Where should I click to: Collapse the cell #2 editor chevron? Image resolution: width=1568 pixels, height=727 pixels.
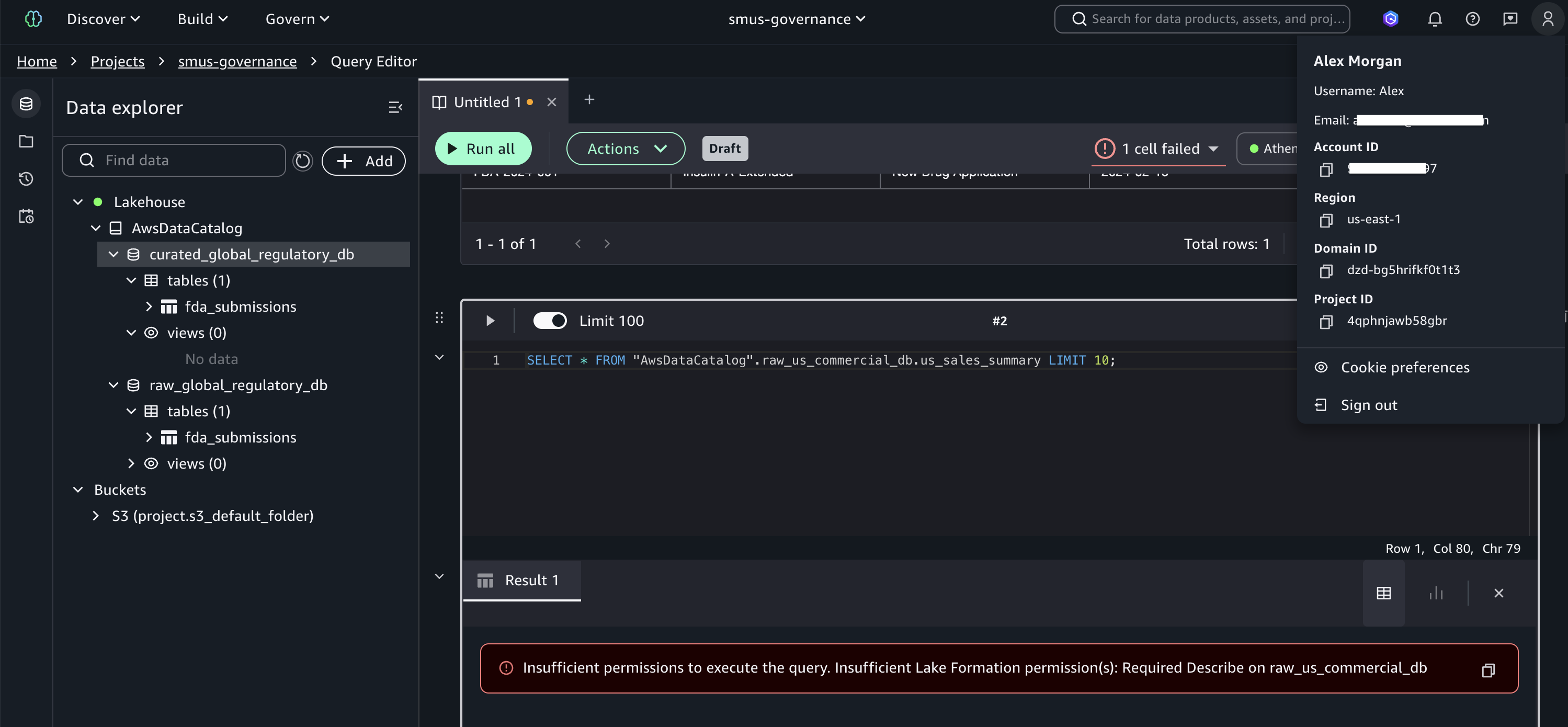click(x=439, y=357)
